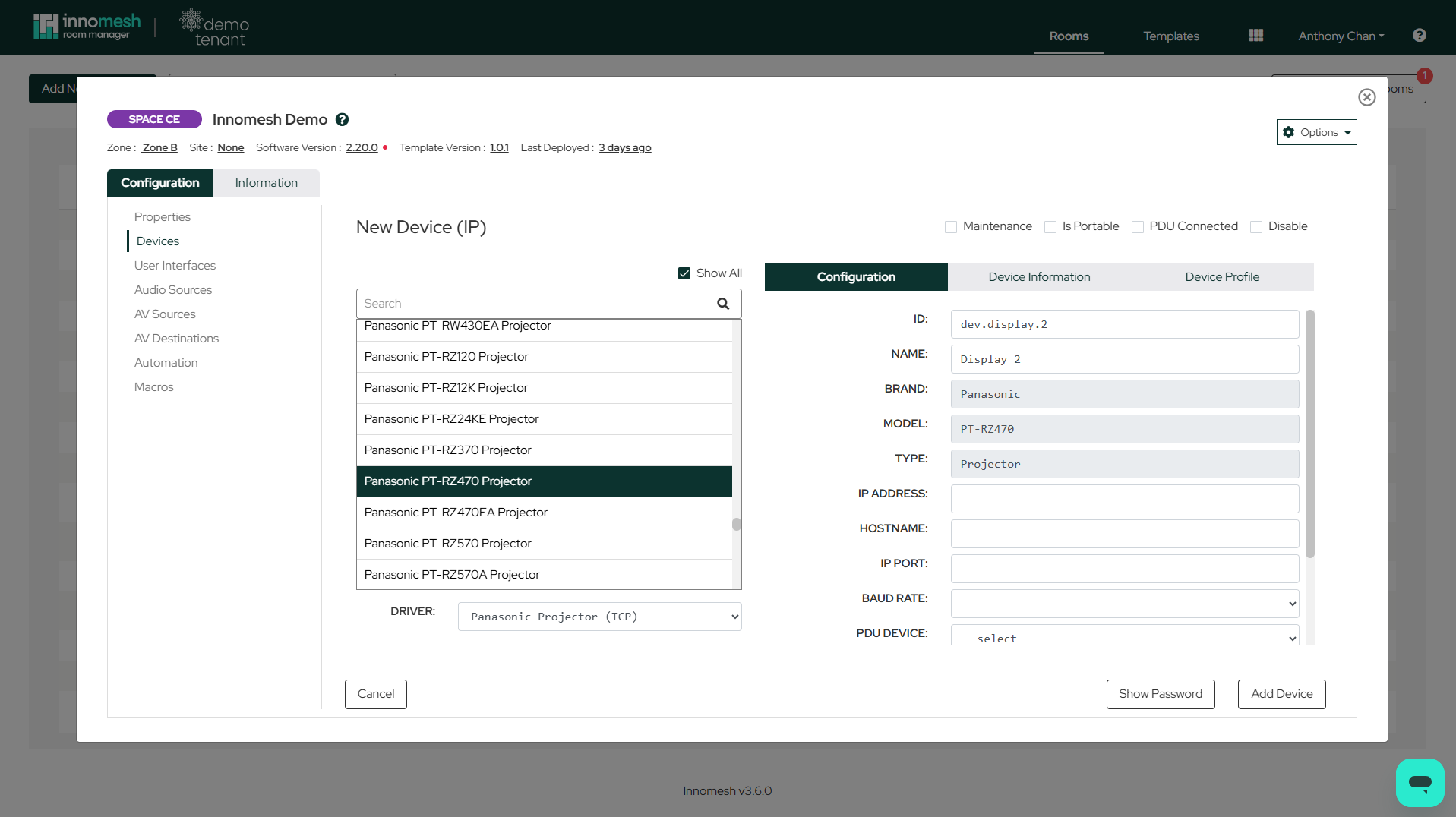Switch to the Information tab
This screenshot has height=817, width=1456.
(266, 183)
